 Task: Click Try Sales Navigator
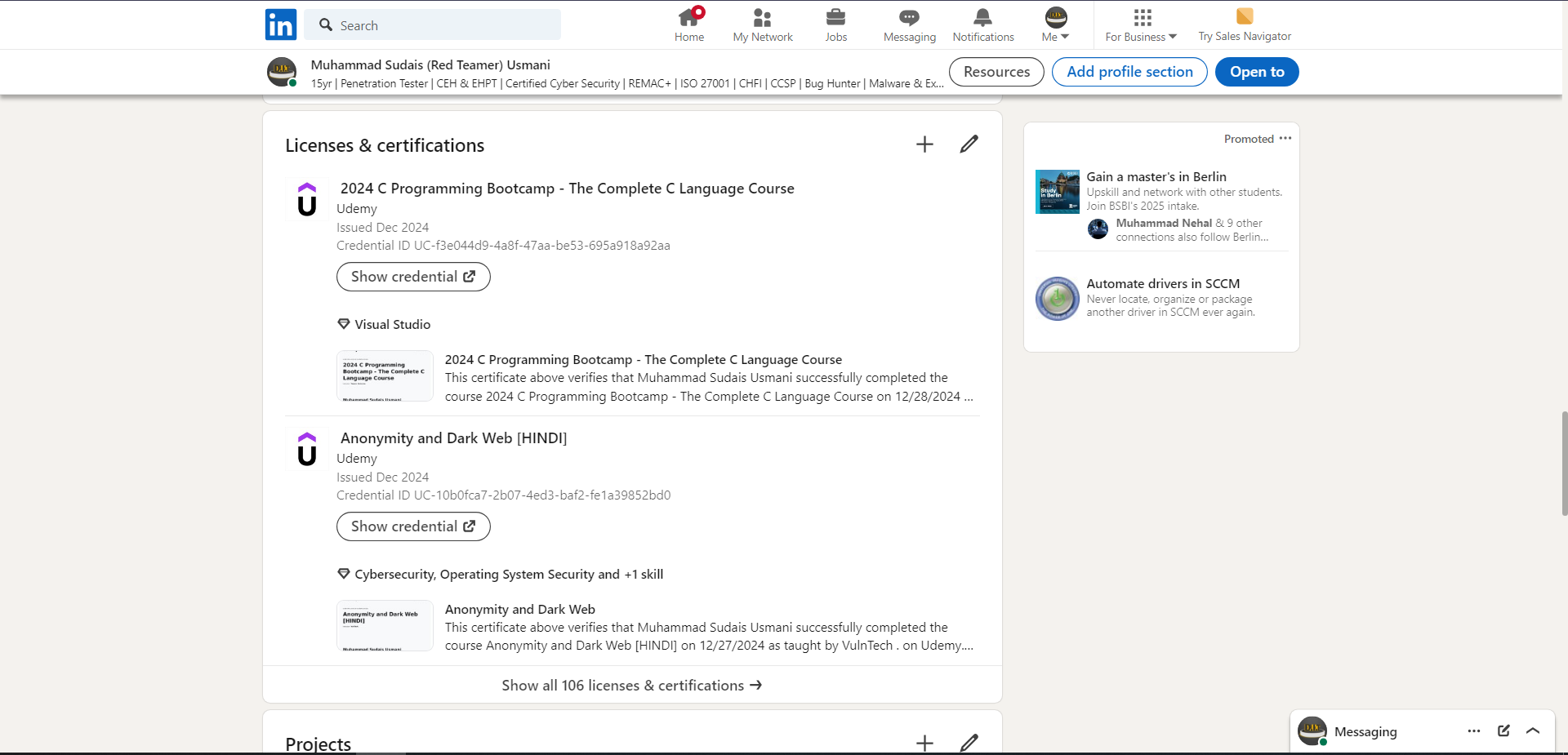point(1245,24)
